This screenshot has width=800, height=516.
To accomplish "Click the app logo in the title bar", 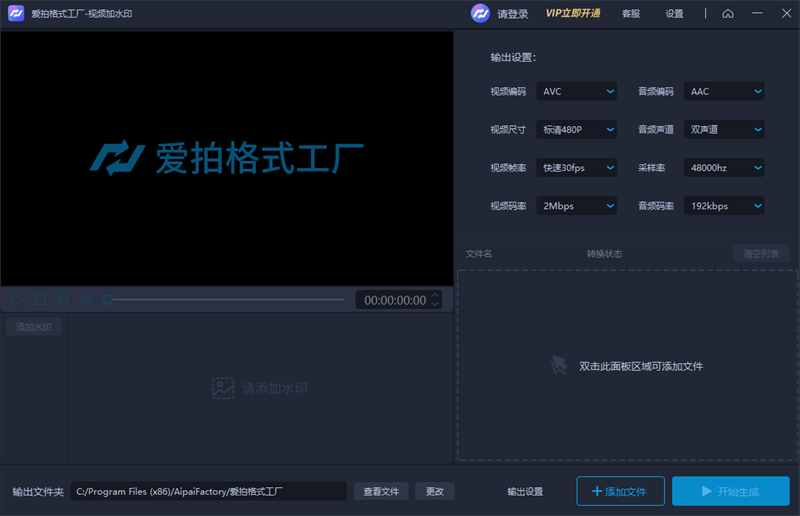I will click(x=16, y=13).
